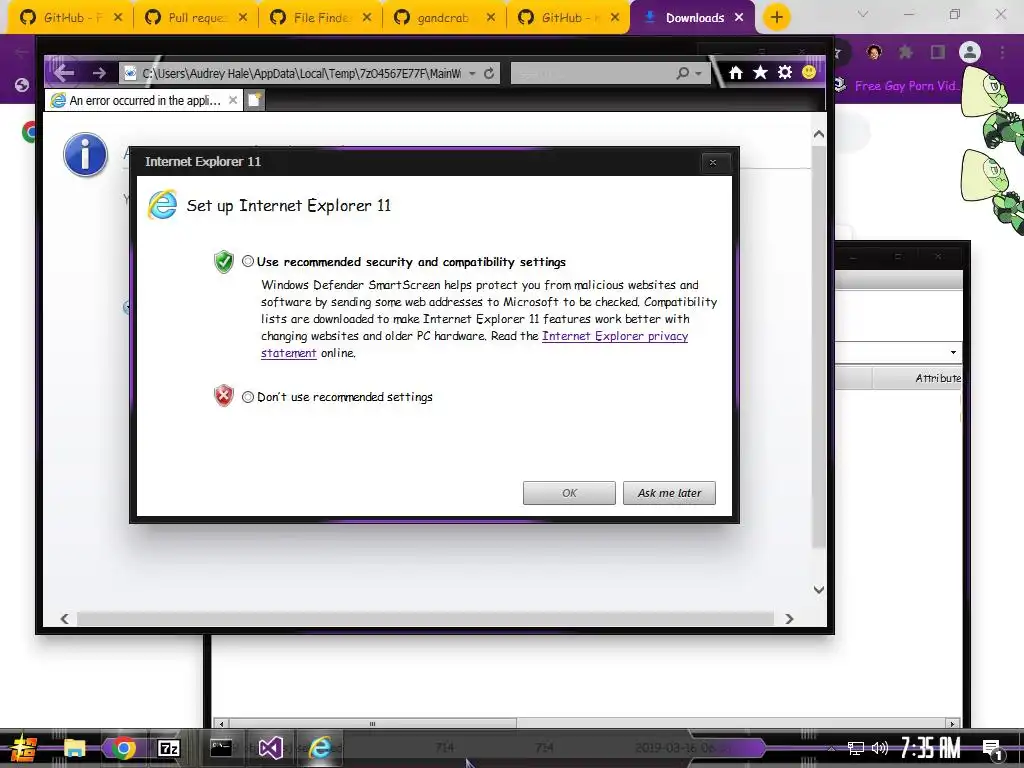
Task: Click volume speaker icon in system tray
Action: tap(879, 748)
